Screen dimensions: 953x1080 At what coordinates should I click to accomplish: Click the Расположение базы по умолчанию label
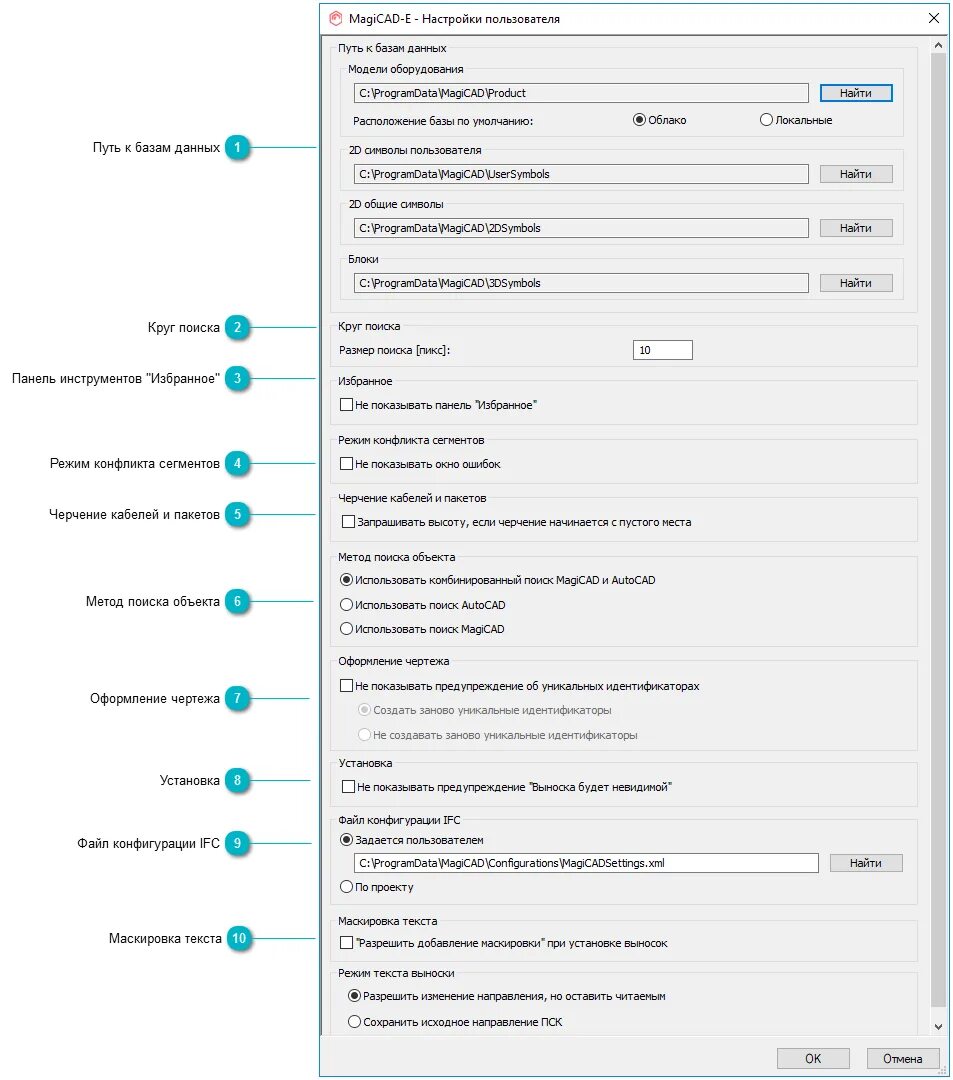point(443,121)
